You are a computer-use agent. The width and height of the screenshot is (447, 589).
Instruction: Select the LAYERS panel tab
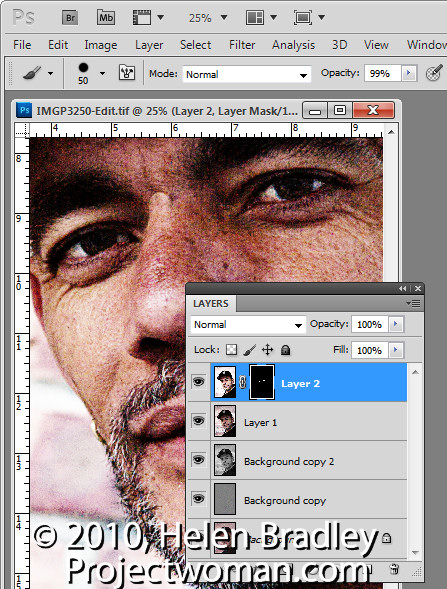pos(211,304)
